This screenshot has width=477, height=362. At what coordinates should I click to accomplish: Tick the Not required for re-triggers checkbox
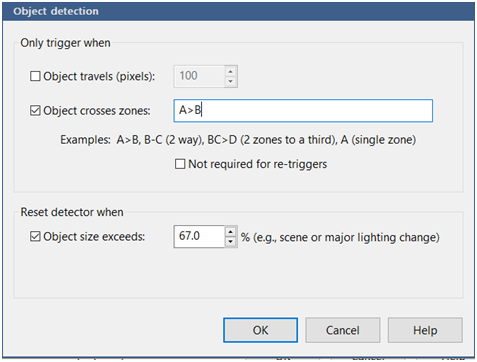pyautogui.click(x=180, y=164)
